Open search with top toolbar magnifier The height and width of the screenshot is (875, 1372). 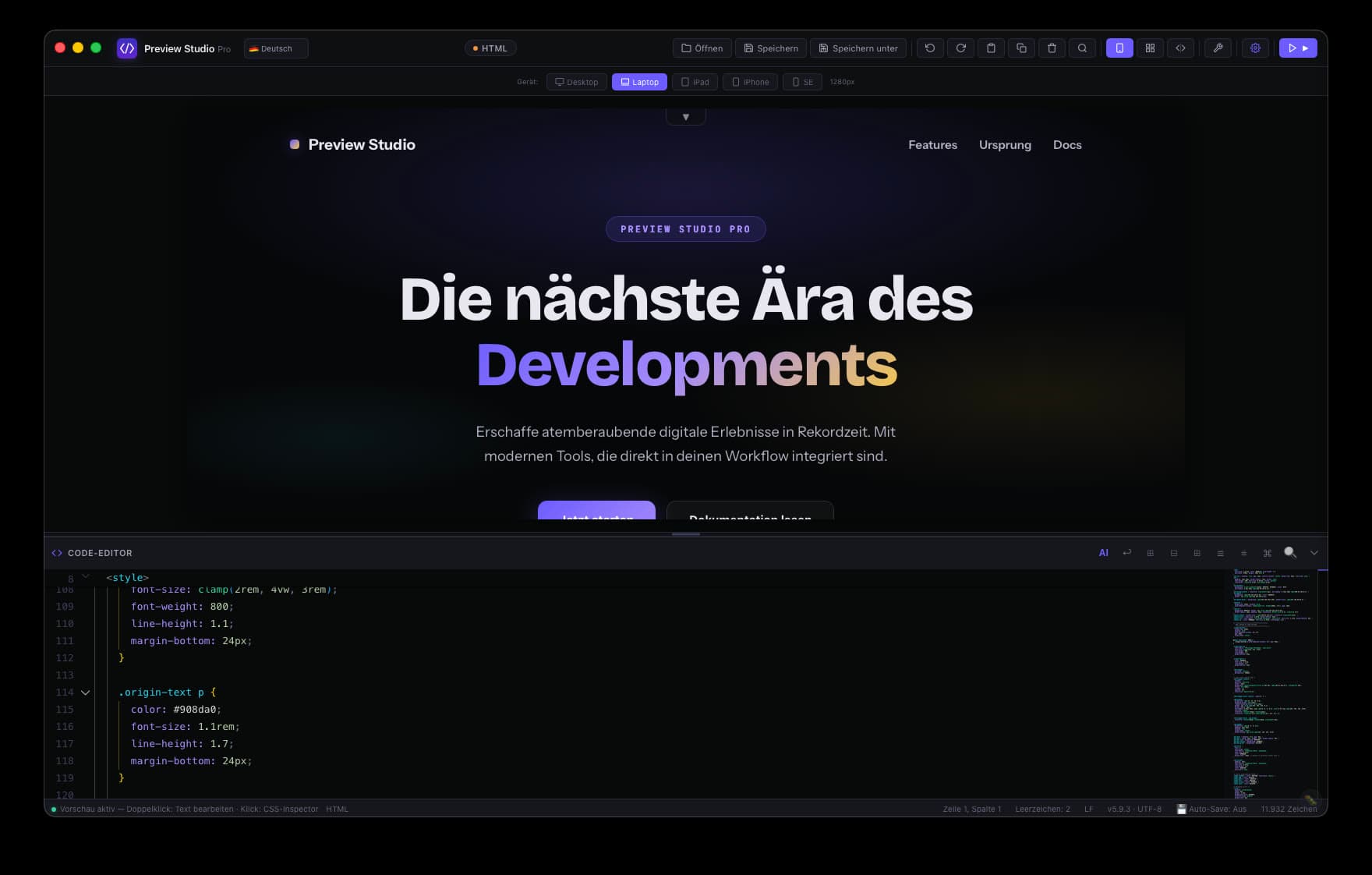tap(1082, 48)
